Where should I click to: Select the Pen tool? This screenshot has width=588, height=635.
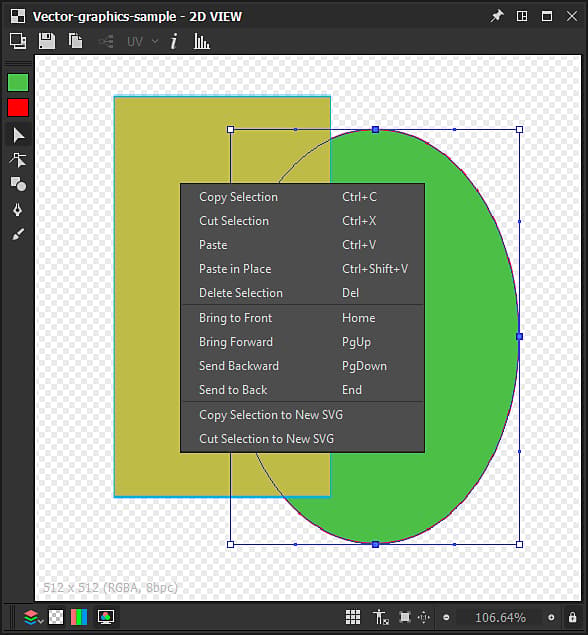coord(17,209)
